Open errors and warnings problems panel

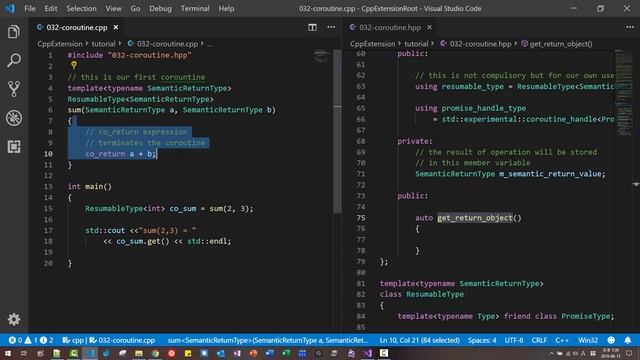click(x=31, y=340)
